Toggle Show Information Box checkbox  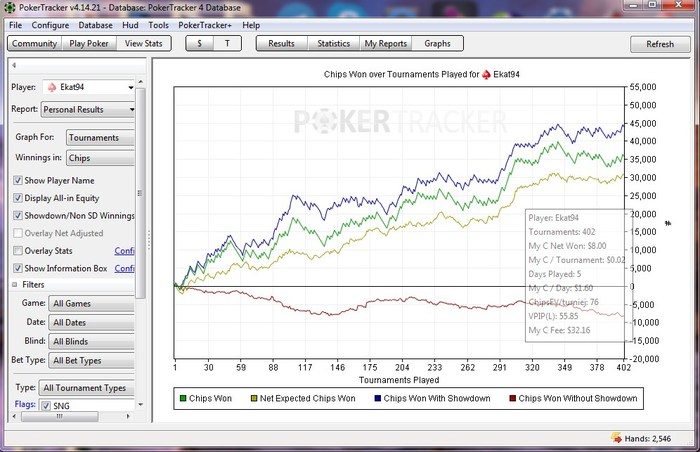pos(18,268)
